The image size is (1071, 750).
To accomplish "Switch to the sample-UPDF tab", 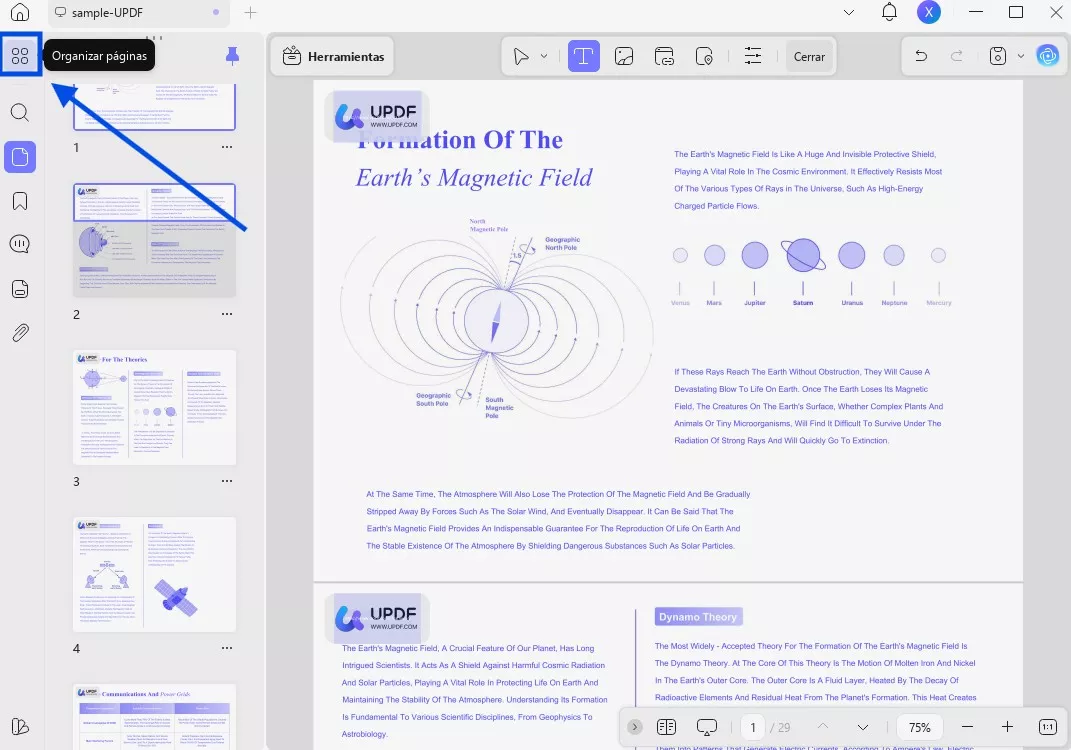I will click(x=137, y=12).
